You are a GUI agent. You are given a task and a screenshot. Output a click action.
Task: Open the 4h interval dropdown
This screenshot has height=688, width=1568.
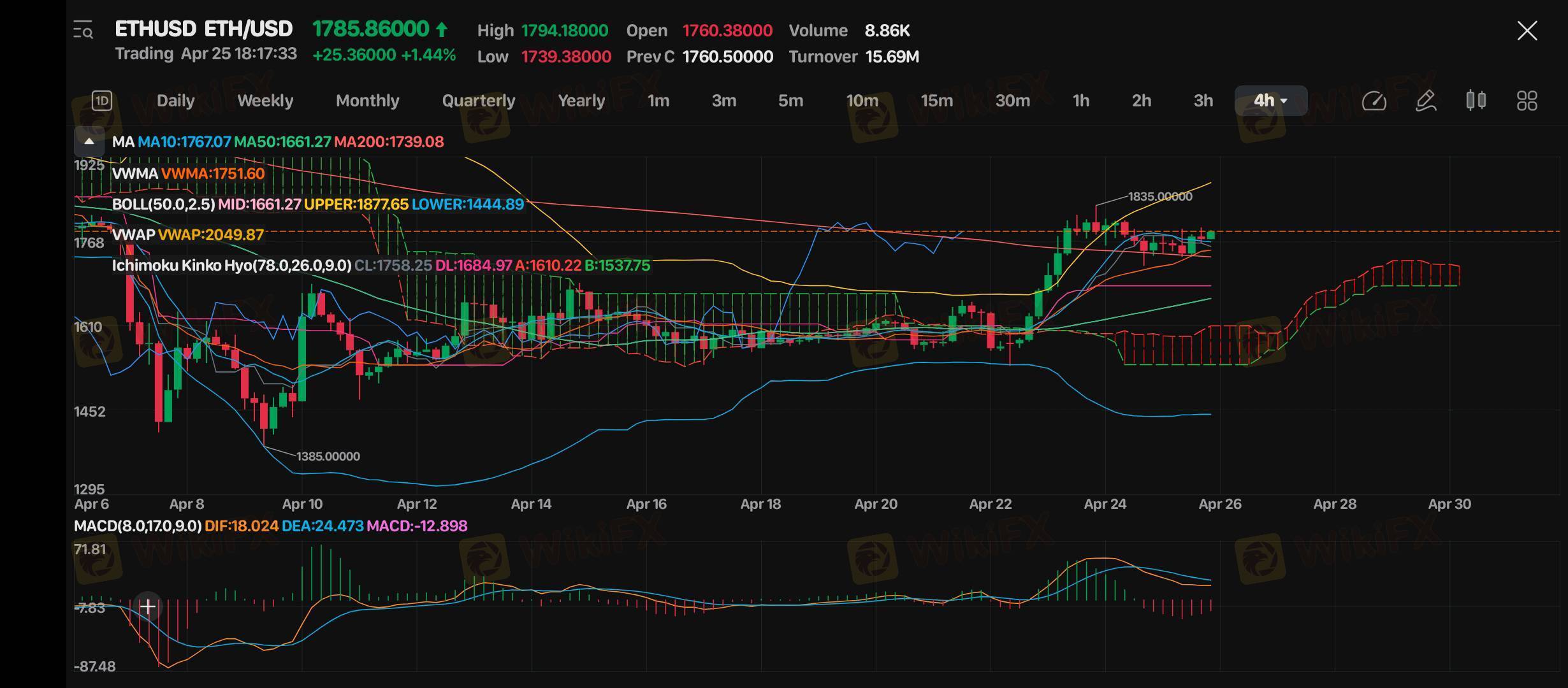tap(1270, 101)
